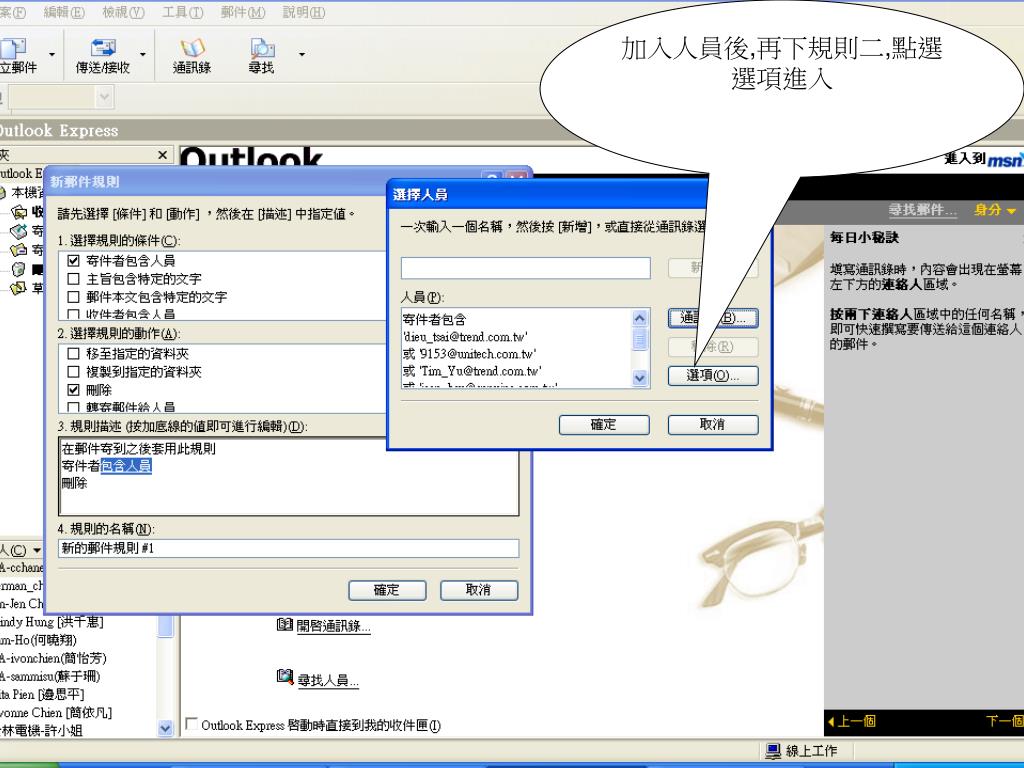The height and width of the screenshot is (768, 1024).
Task: Toggle 寄件者包含人員 condition checkbox
Action: click(74, 261)
